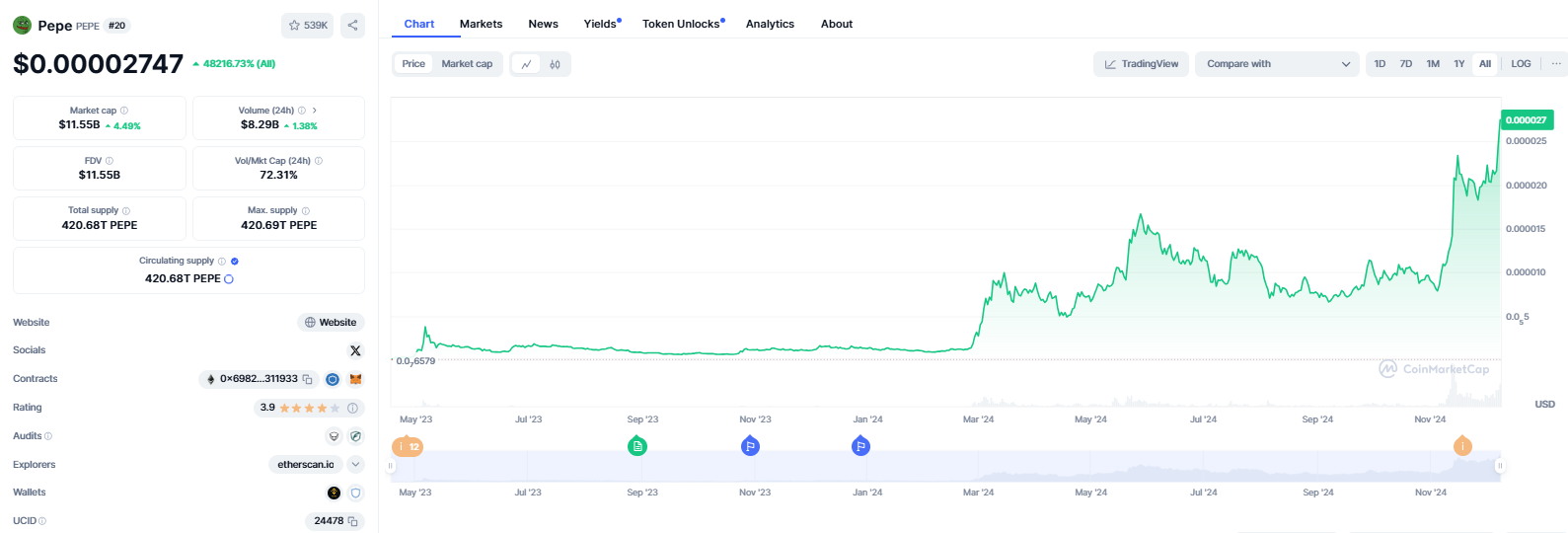Open the TradingView chart button
1568x533 pixels.
pyautogui.click(x=1141, y=64)
